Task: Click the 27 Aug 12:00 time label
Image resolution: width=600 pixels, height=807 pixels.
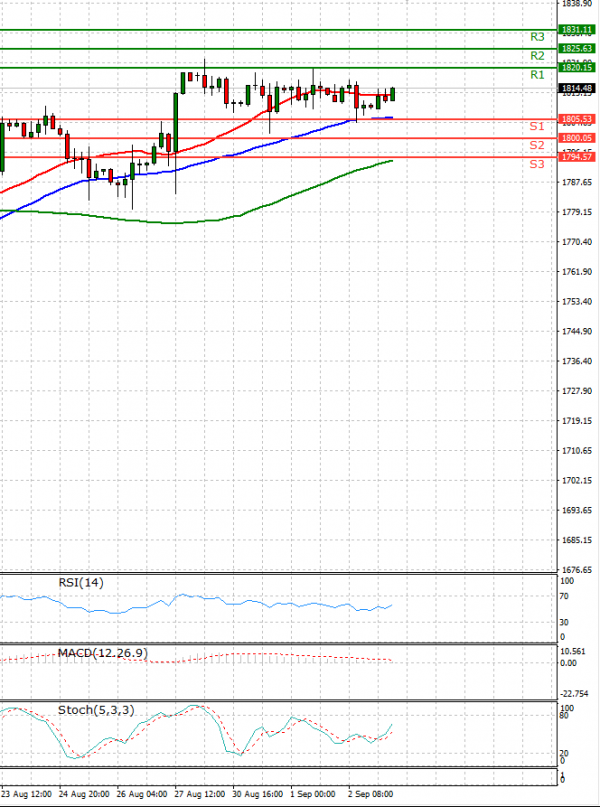Action: click(200, 794)
